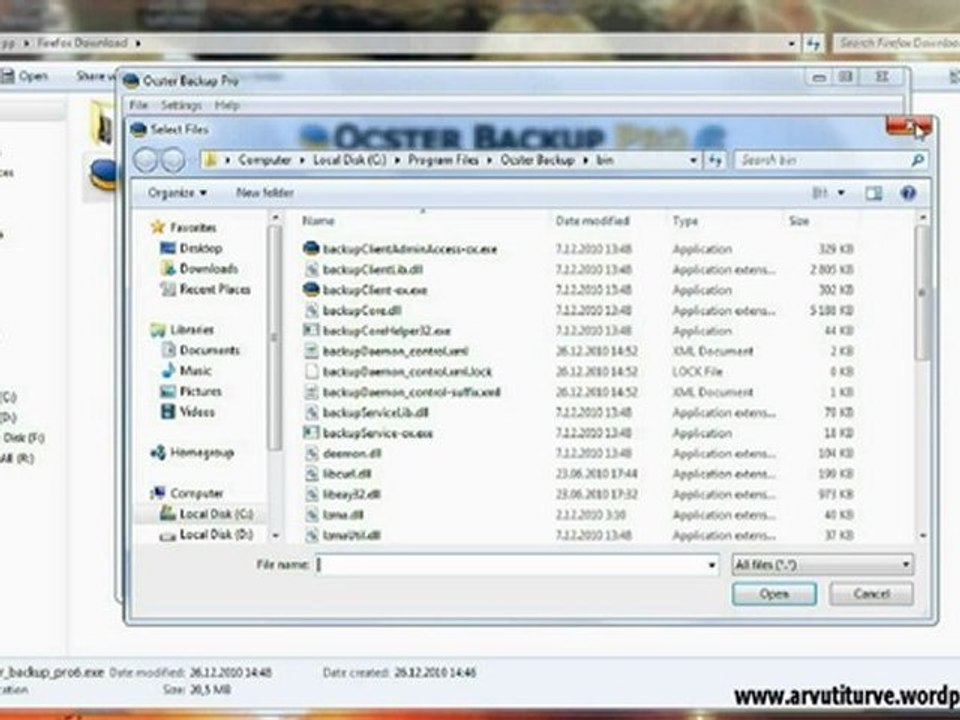
Task: Click the backupClientAdminAccess-ox.exe file icon
Action: [x=311, y=249]
